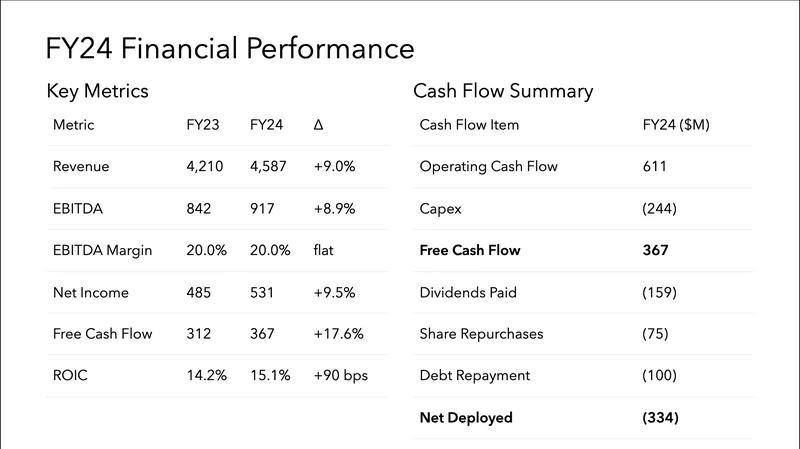The height and width of the screenshot is (449, 800).
Task: Click the FY23 column header
Action: coord(203,125)
